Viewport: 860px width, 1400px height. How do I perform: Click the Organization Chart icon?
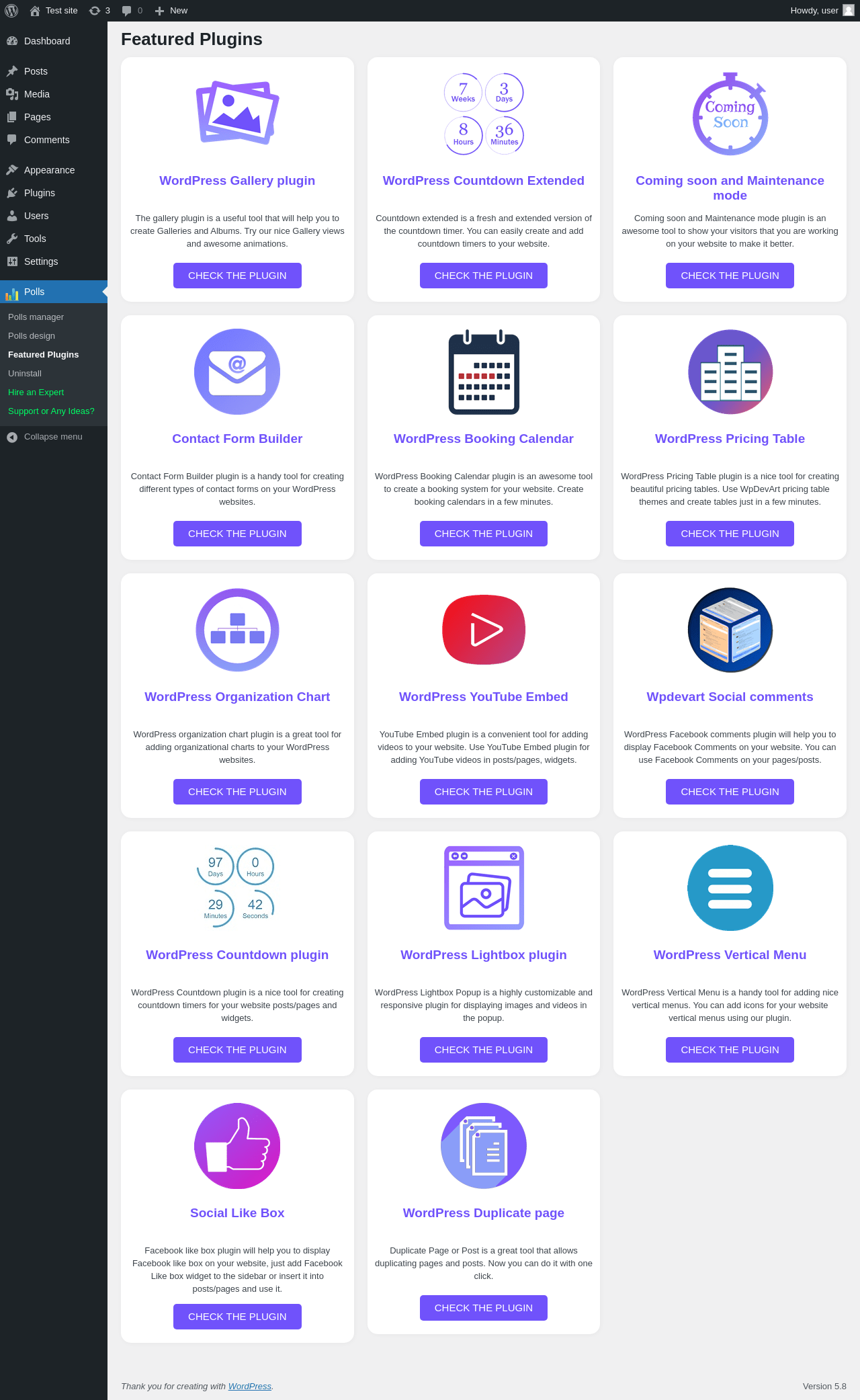(x=237, y=630)
